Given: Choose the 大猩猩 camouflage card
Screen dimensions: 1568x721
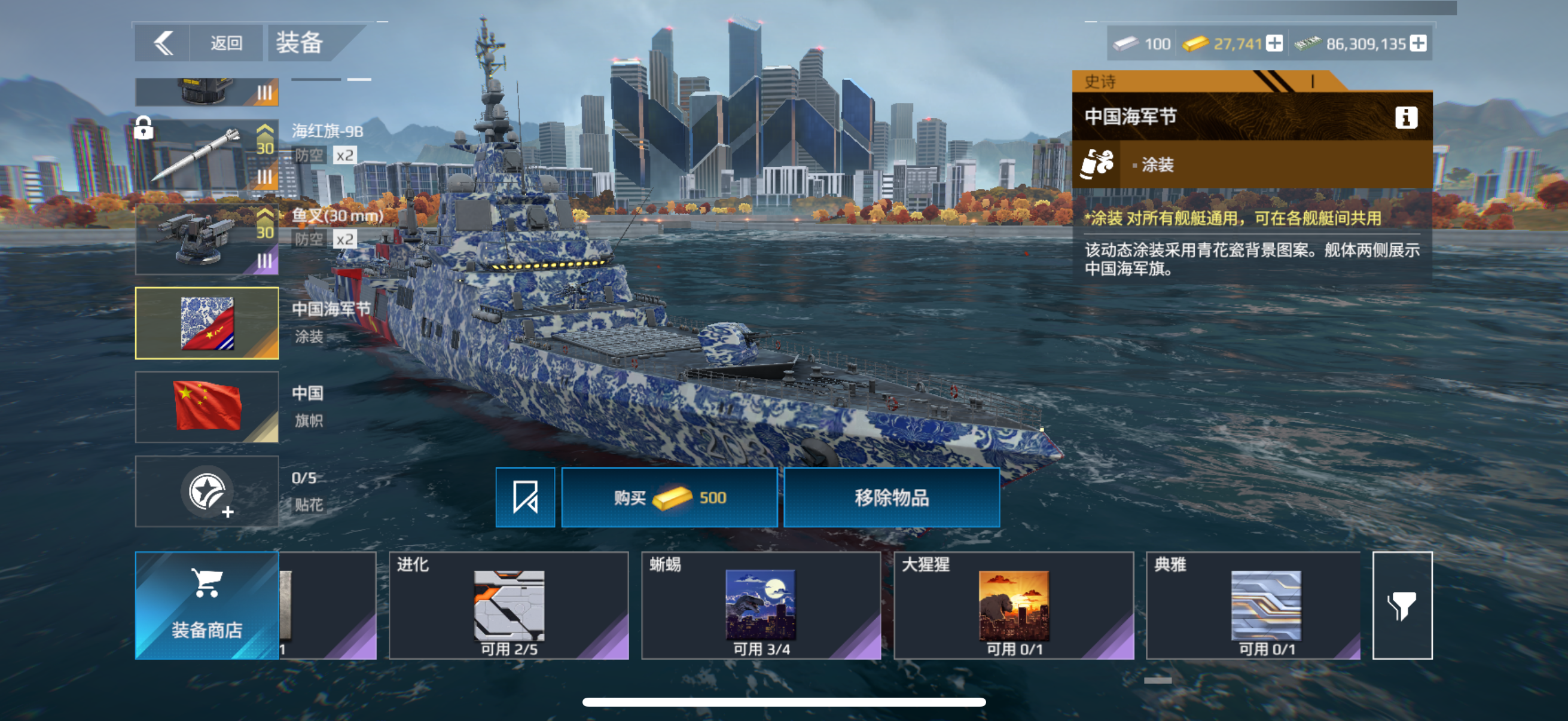Looking at the screenshot, I should [x=1014, y=606].
